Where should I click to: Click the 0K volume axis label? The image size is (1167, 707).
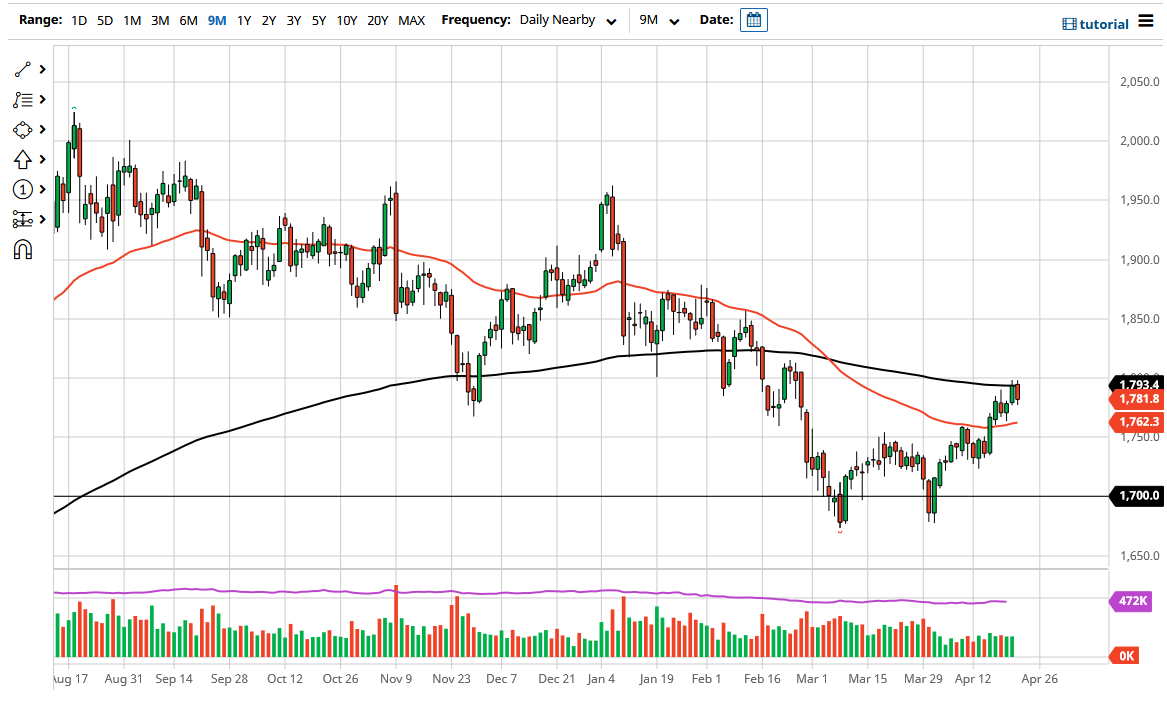coord(1125,656)
